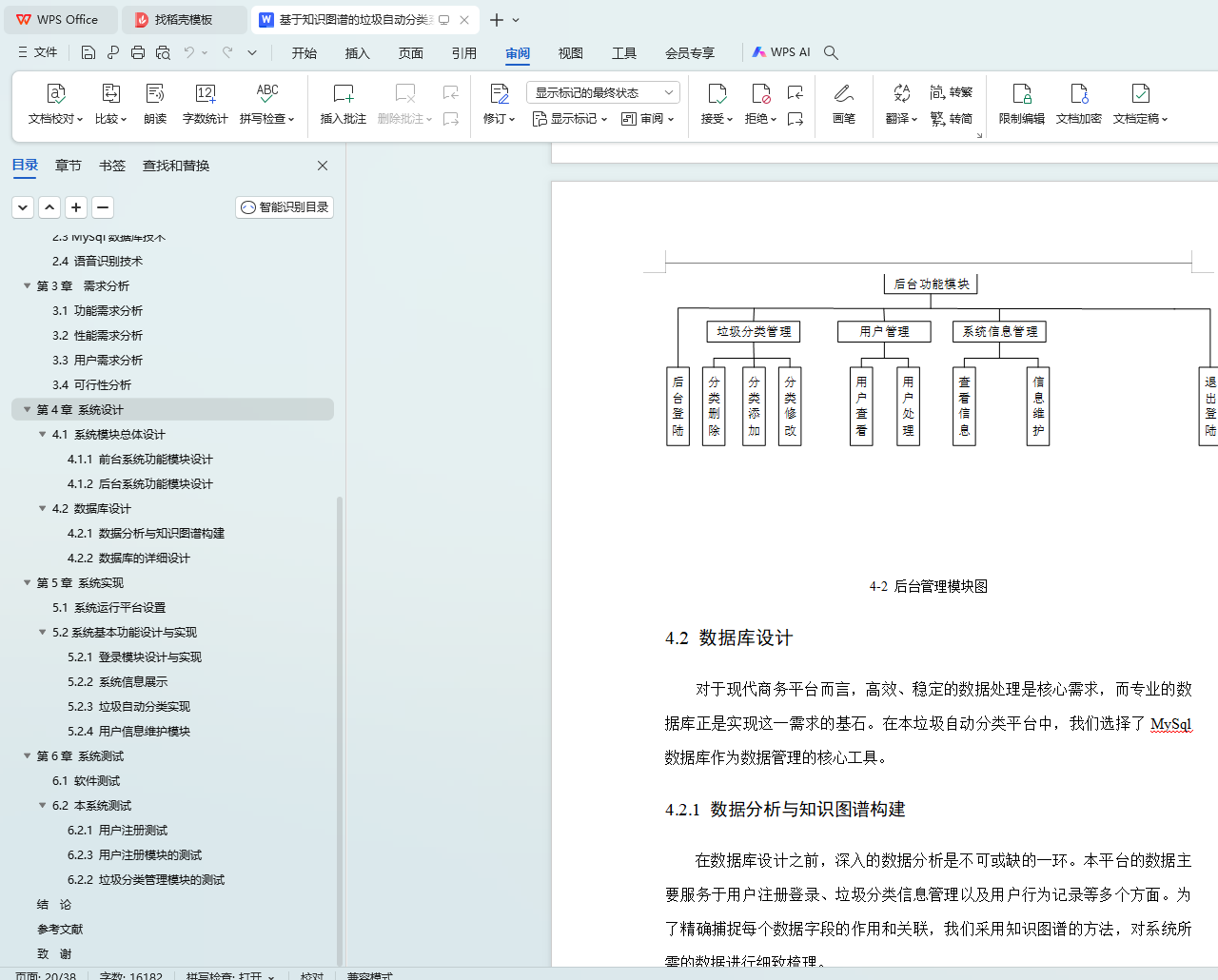Switch to the 视图 ribbon tab
The image size is (1218, 980).
[571, 53]
